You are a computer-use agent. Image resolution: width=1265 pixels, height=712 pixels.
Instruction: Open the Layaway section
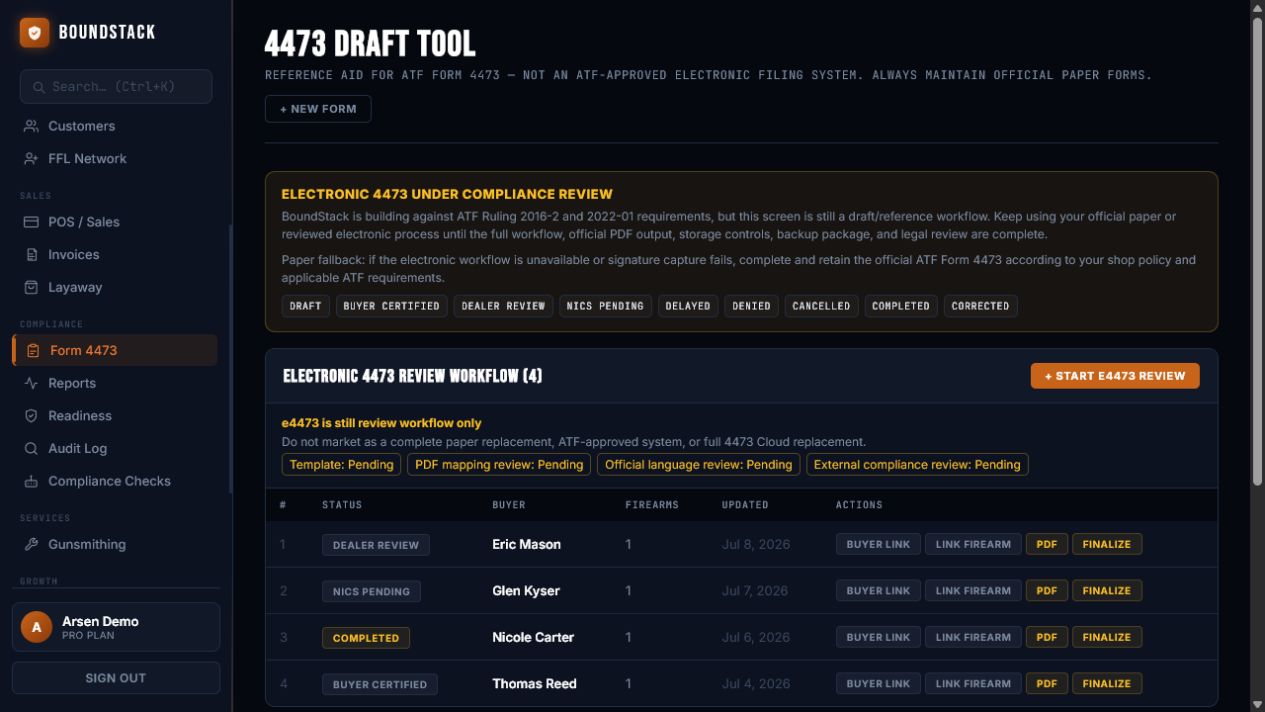(x=115, y=287)
